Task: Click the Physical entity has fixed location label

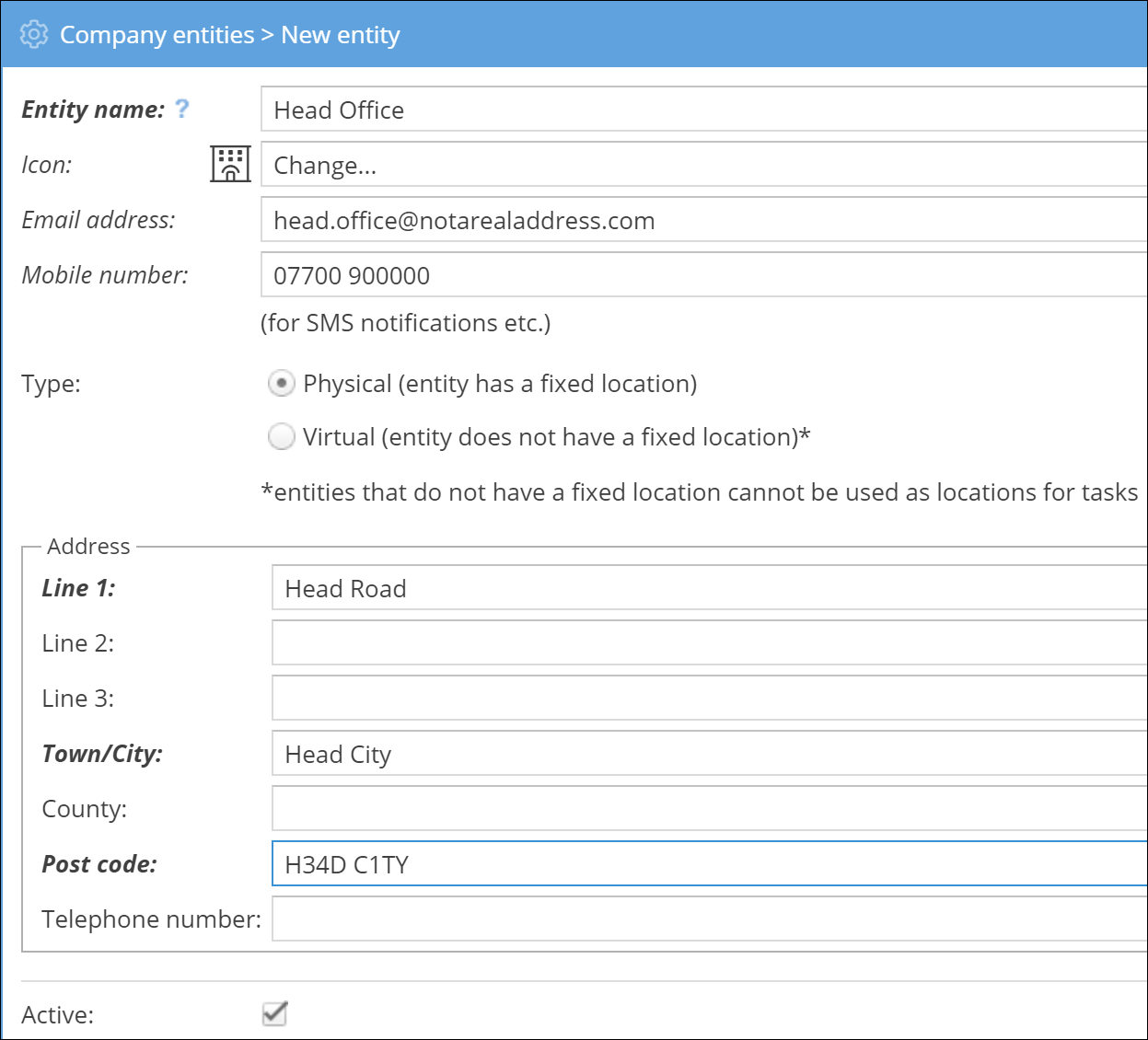Action: coord(500,384)
